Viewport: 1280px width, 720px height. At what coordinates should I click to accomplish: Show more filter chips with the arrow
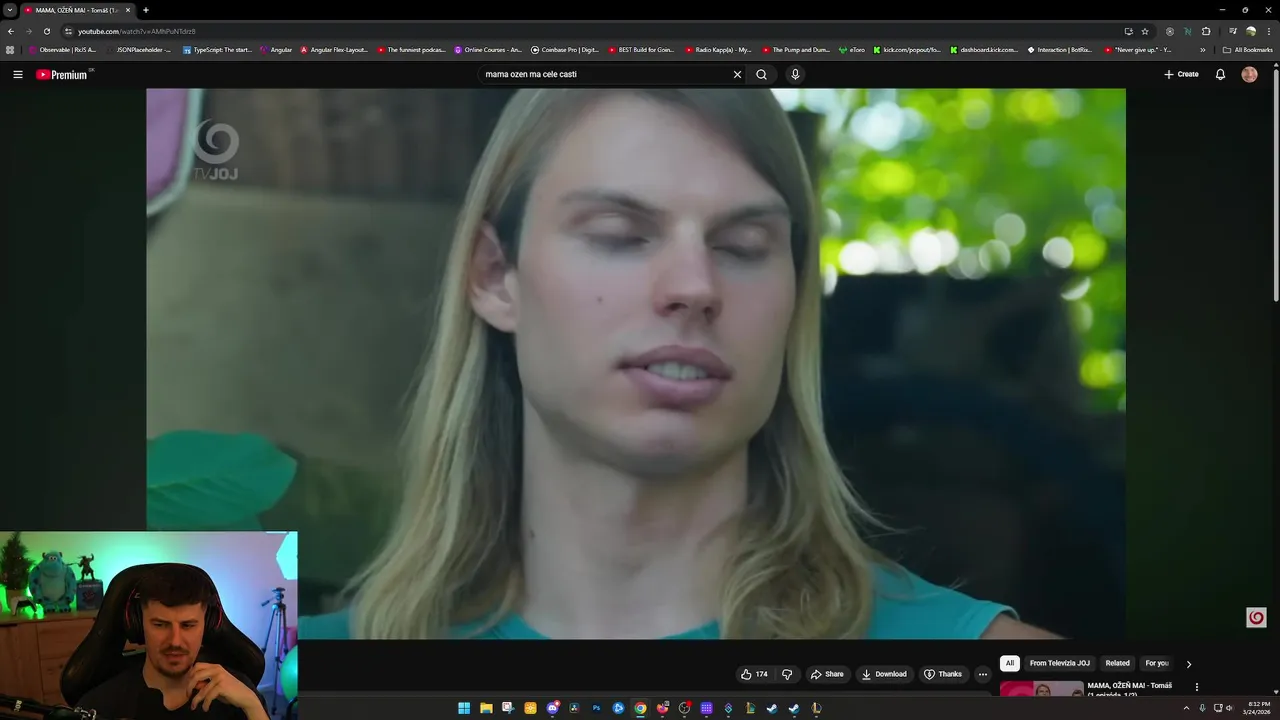[x=1188, y=663]
